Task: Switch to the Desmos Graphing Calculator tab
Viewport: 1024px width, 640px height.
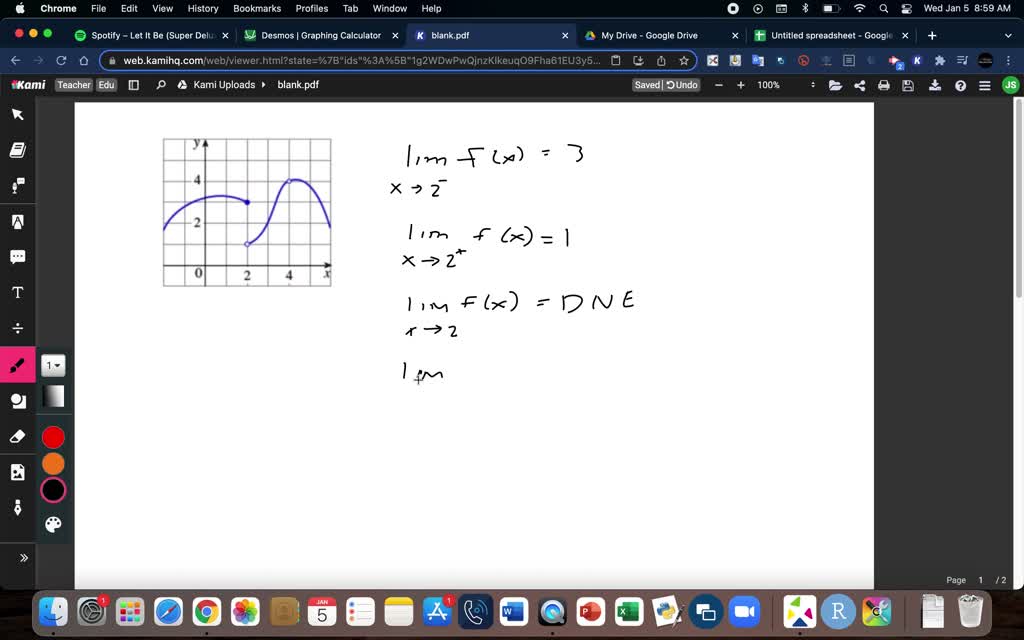Action: click(318, 34)
